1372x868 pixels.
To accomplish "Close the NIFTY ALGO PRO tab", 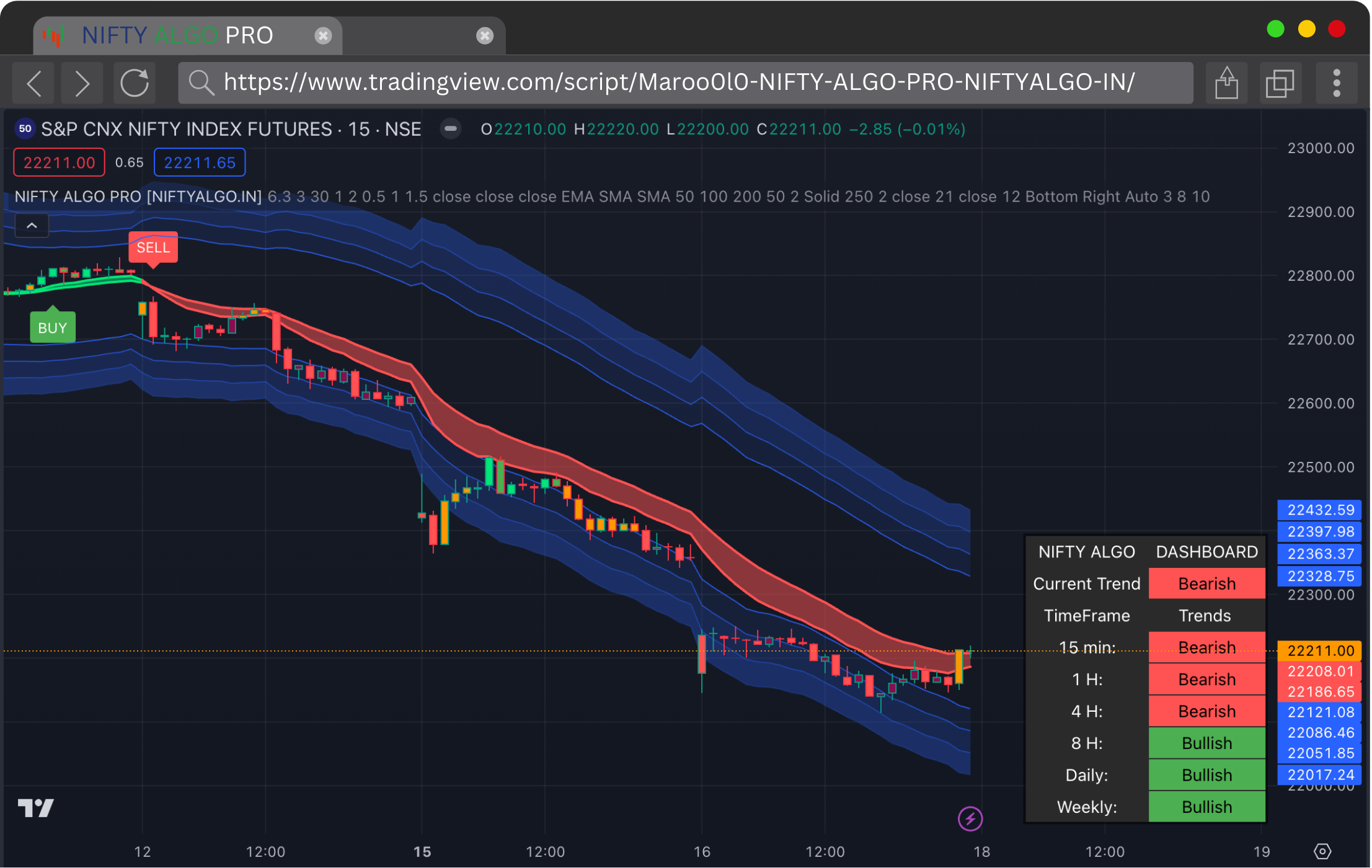I will 323,35.
